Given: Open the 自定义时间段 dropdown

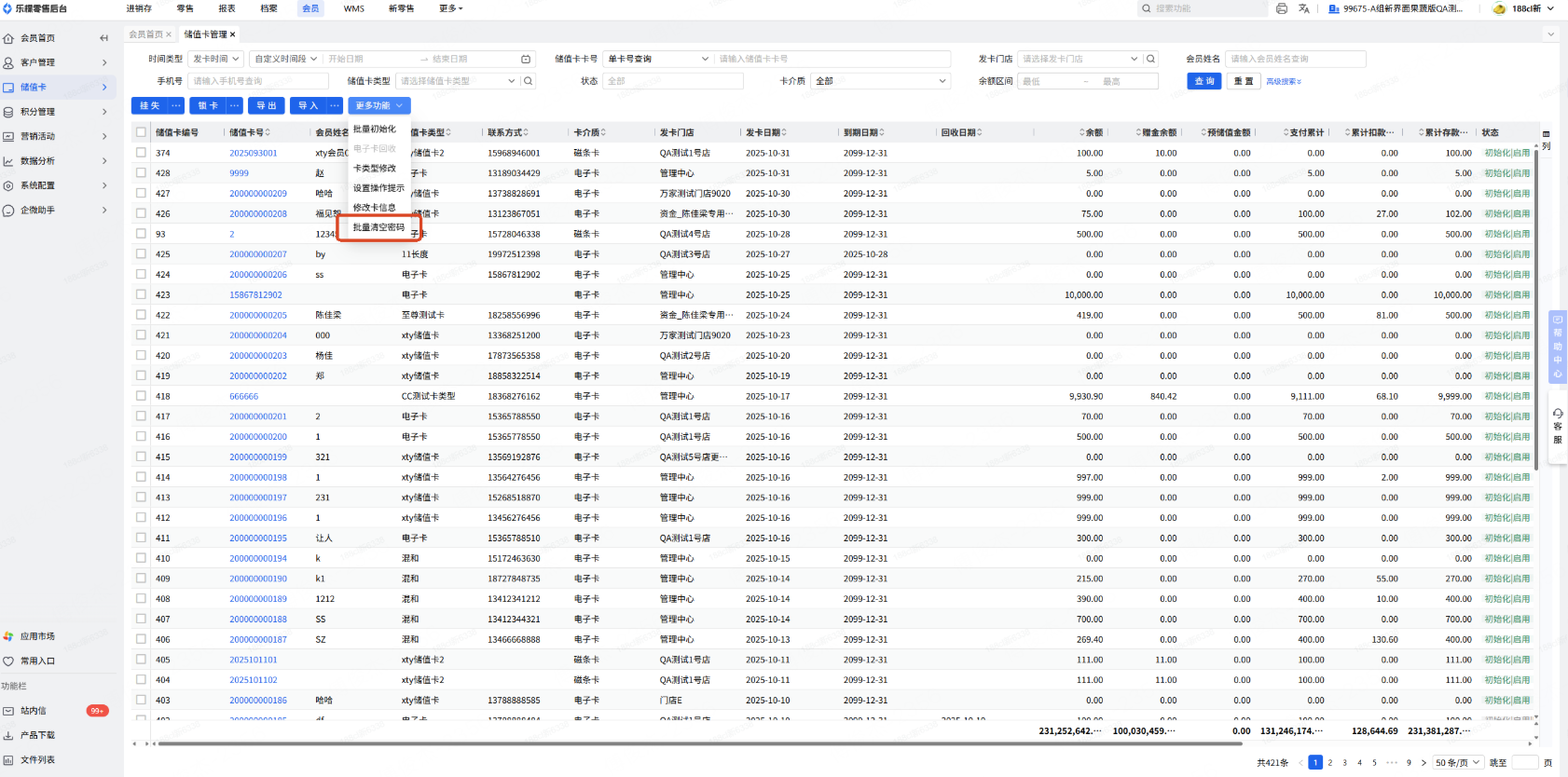Looking at the screenshot, I should pyautogui.click(x=286, y=59).
